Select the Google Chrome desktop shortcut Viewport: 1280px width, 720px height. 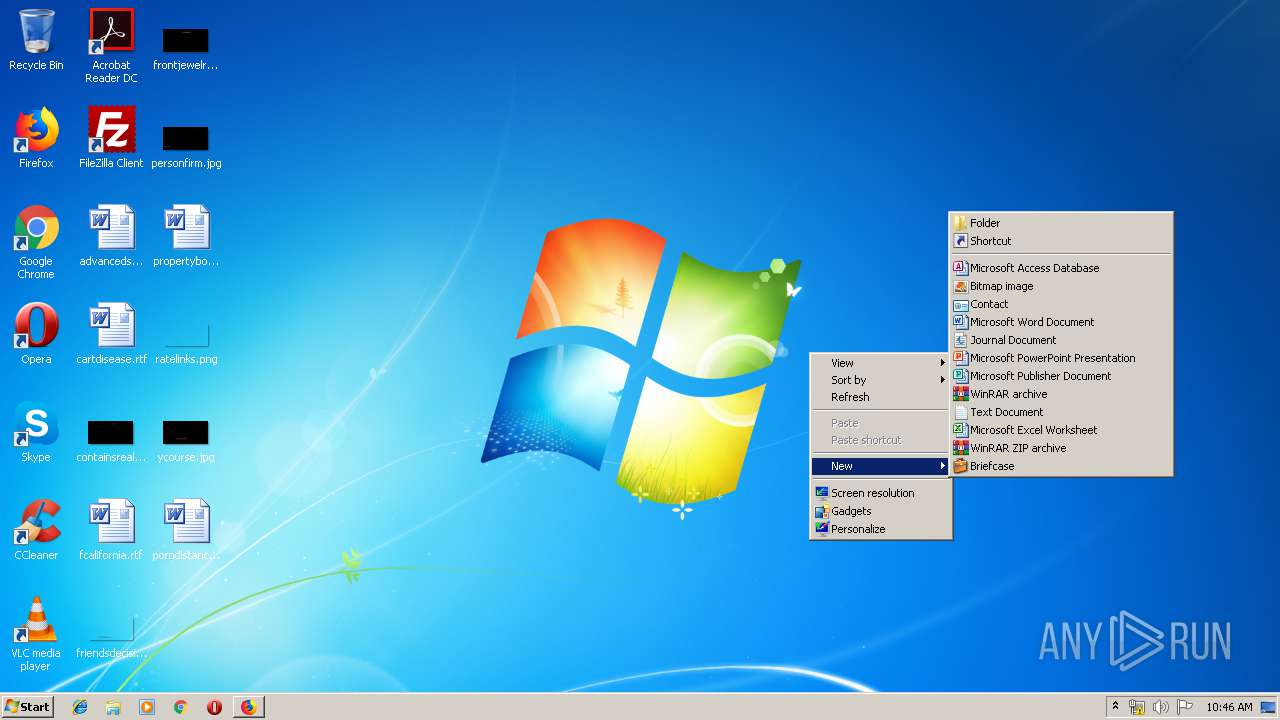[36, 243]
